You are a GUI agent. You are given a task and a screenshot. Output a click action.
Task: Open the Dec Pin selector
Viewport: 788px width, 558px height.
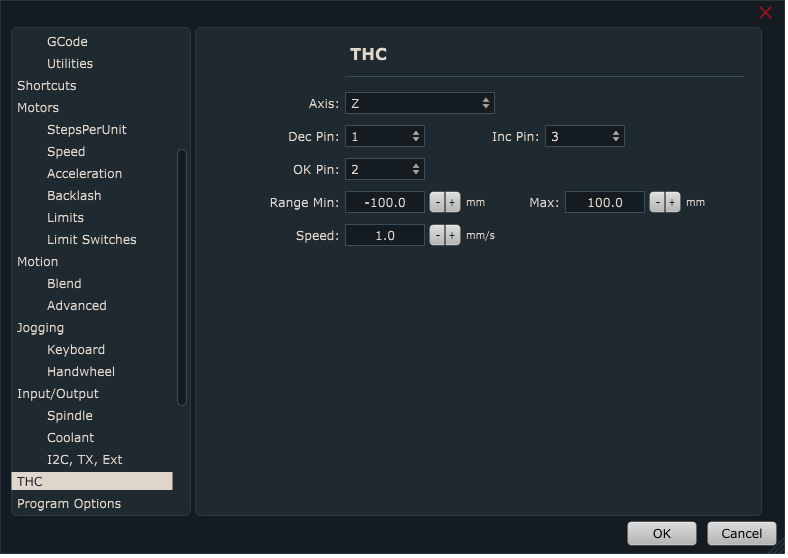pos(385,137)
